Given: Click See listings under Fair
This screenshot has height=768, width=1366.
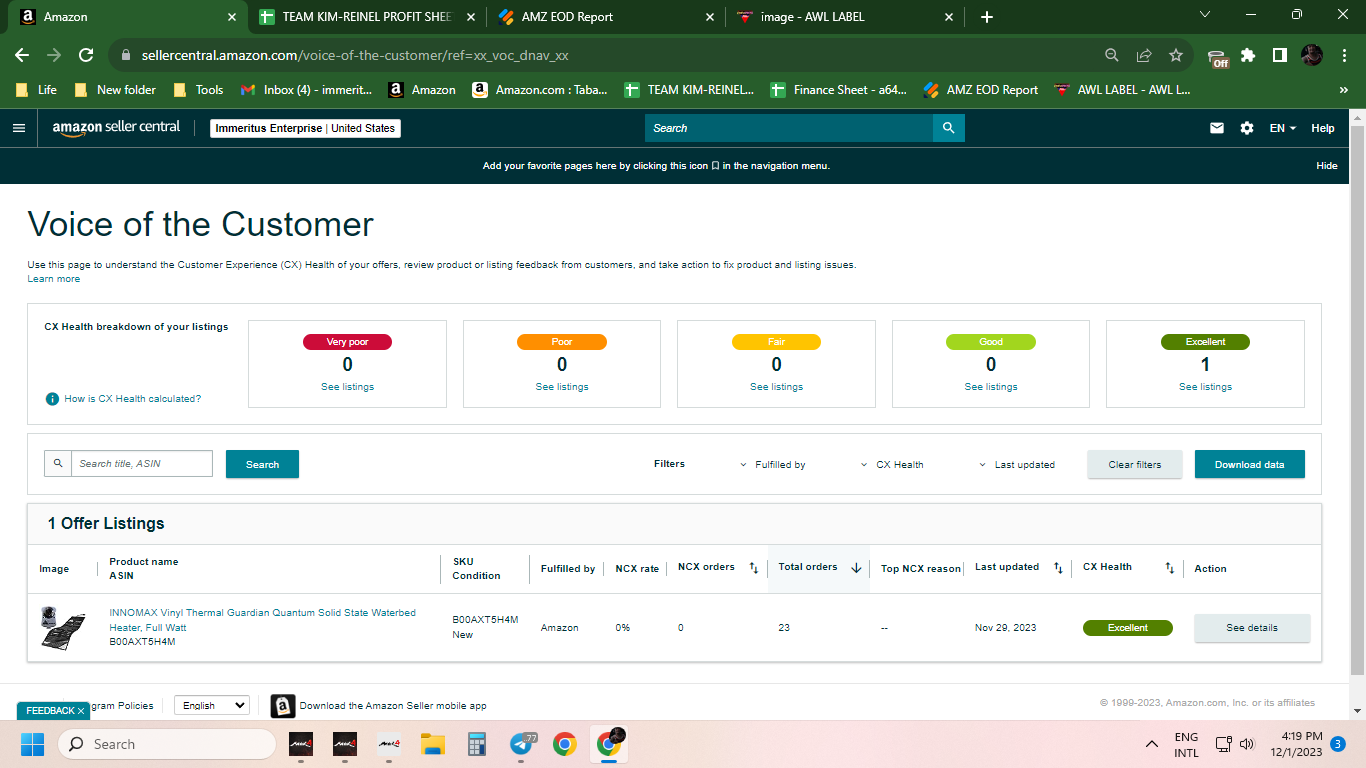Looking at the screenshot, I should click(x=776, y=387).
